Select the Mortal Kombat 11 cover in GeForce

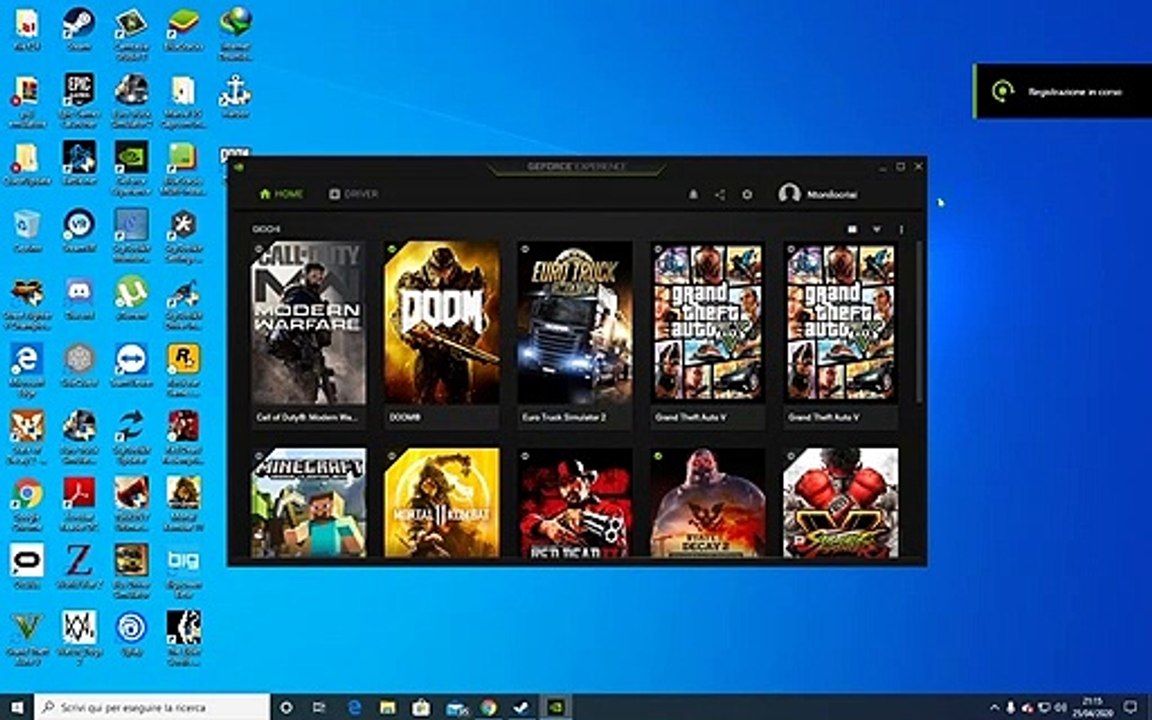tap(442, 503)
